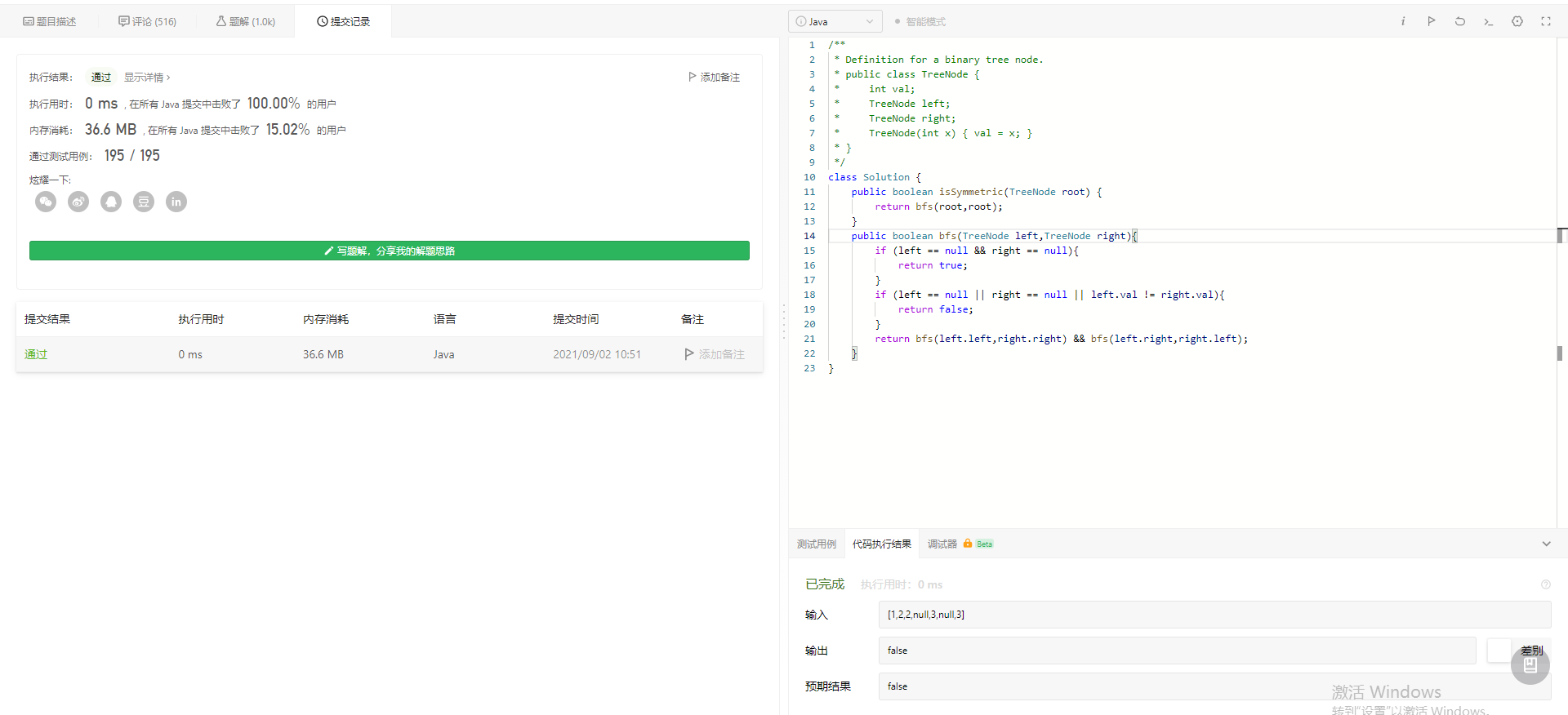This screenshot has height=715, width=1568.
Task: Click the flag note icon in editor toolbar
Action: [x=1432, y=21]
